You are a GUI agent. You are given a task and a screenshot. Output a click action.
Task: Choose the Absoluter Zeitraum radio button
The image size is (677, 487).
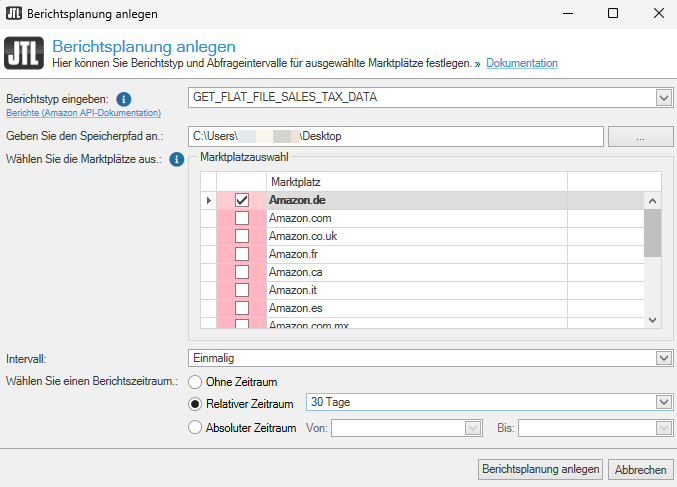(196, 428)
